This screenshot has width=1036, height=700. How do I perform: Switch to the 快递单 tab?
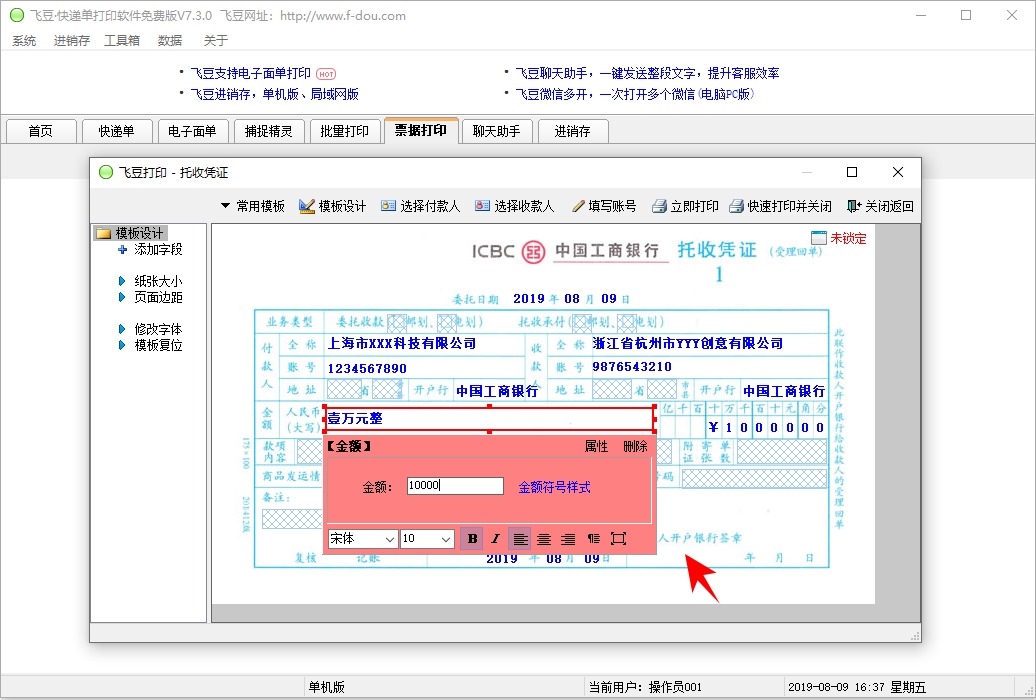pyautogui.click(x=117, y=131)
